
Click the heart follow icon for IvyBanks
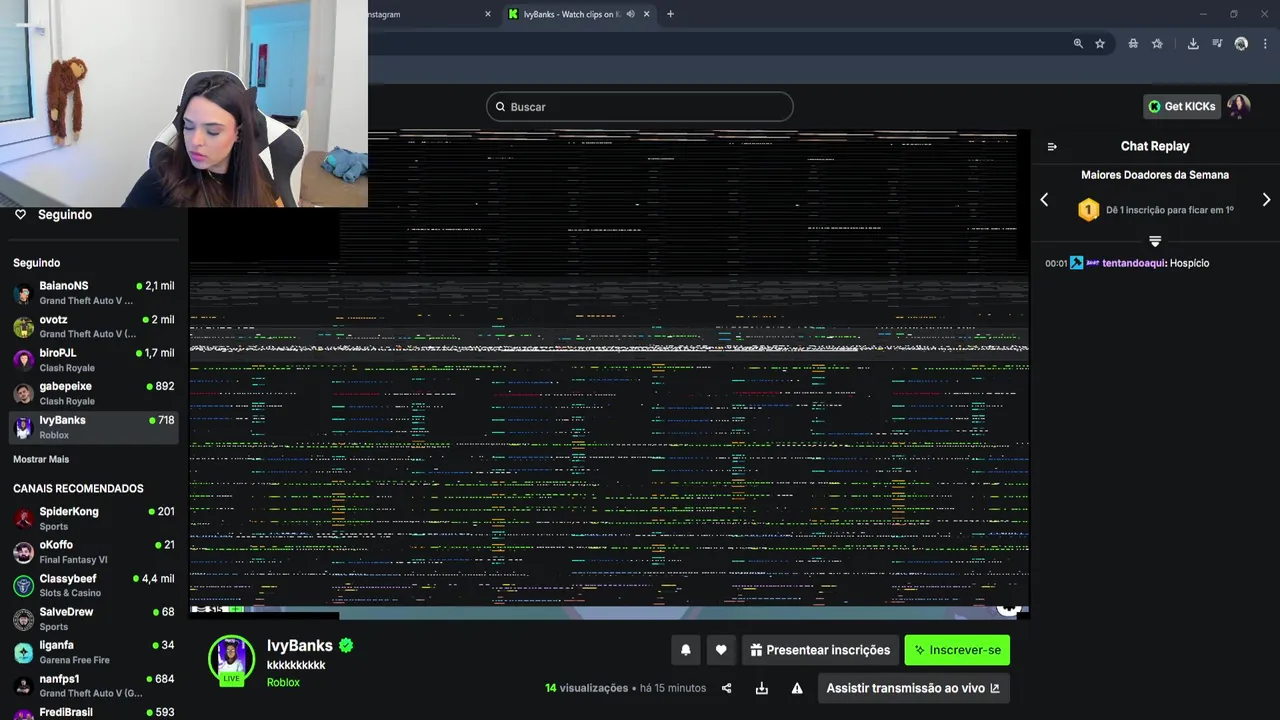click(x=721, y=650)
